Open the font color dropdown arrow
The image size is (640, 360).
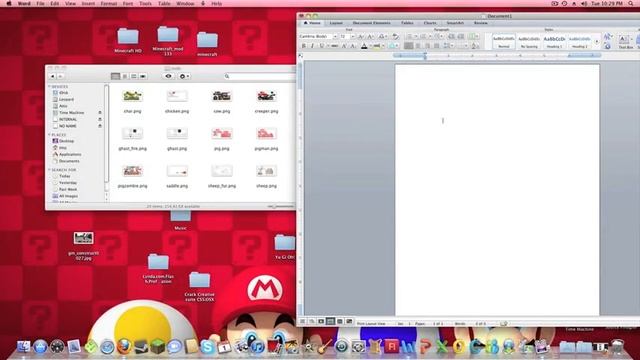370,46
